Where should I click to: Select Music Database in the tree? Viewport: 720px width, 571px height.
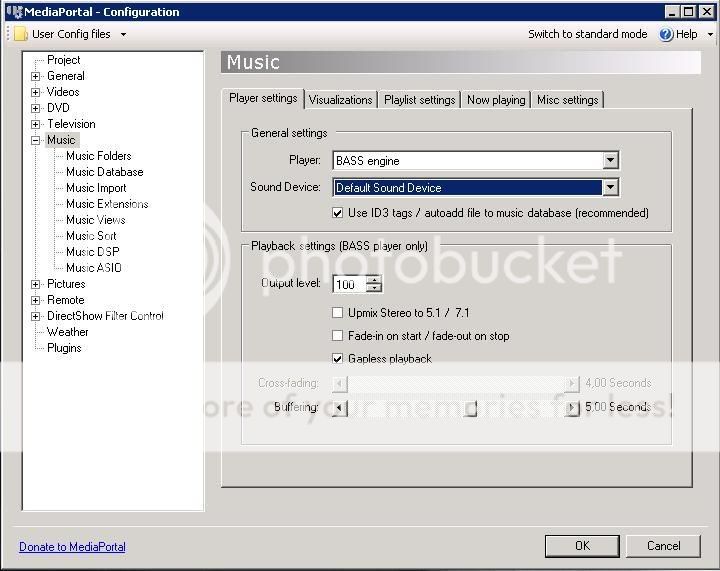click(105, 172)
